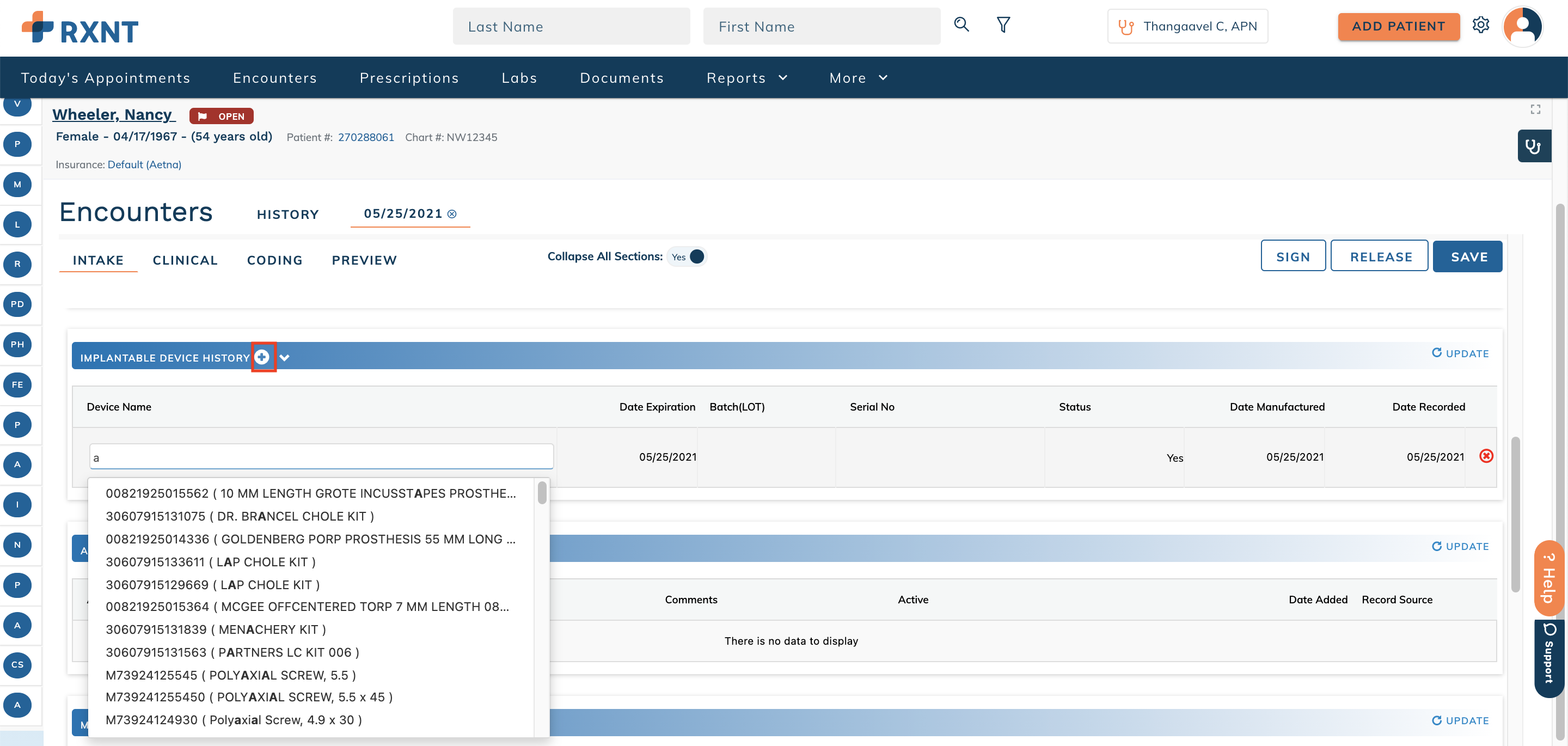Open the Reports dropdown menu

click(747, 78)
